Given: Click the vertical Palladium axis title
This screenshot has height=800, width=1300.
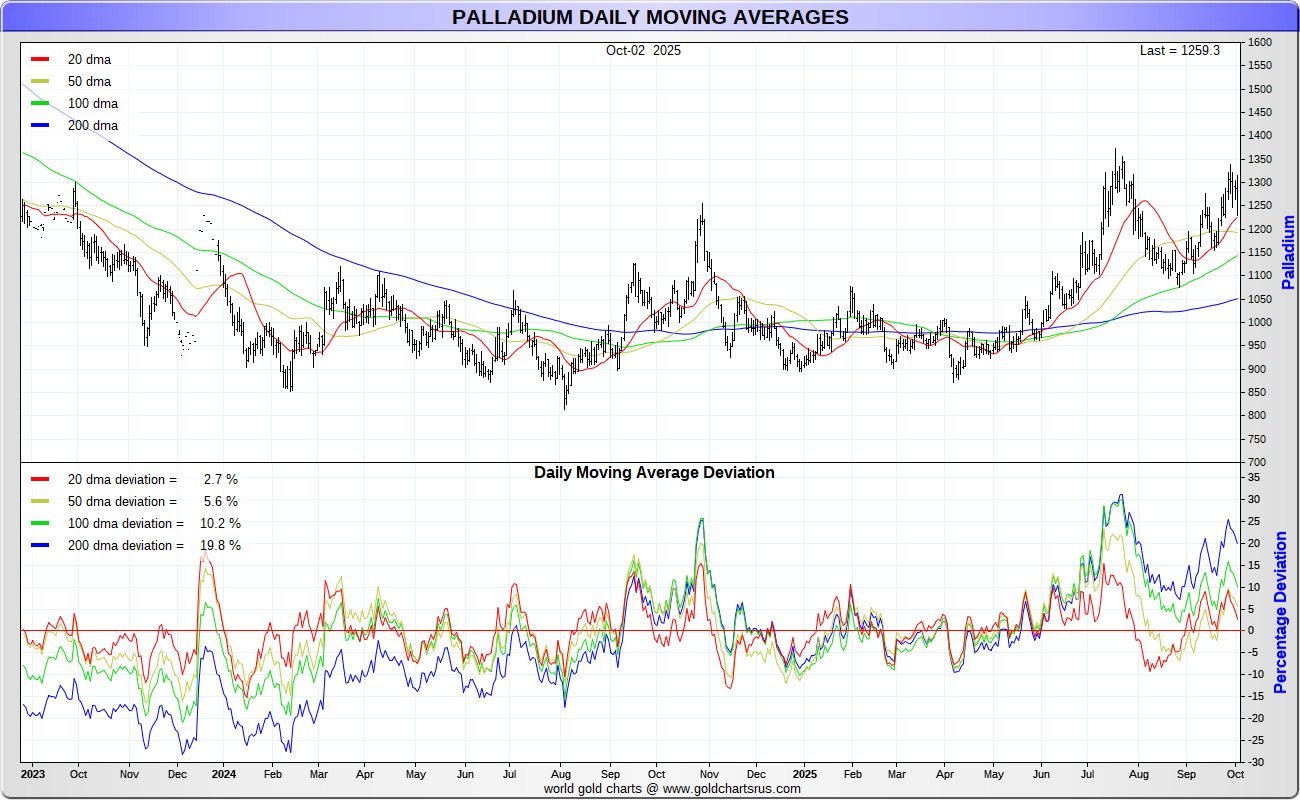Looking at the screenshot, I should pos(1288,252).
